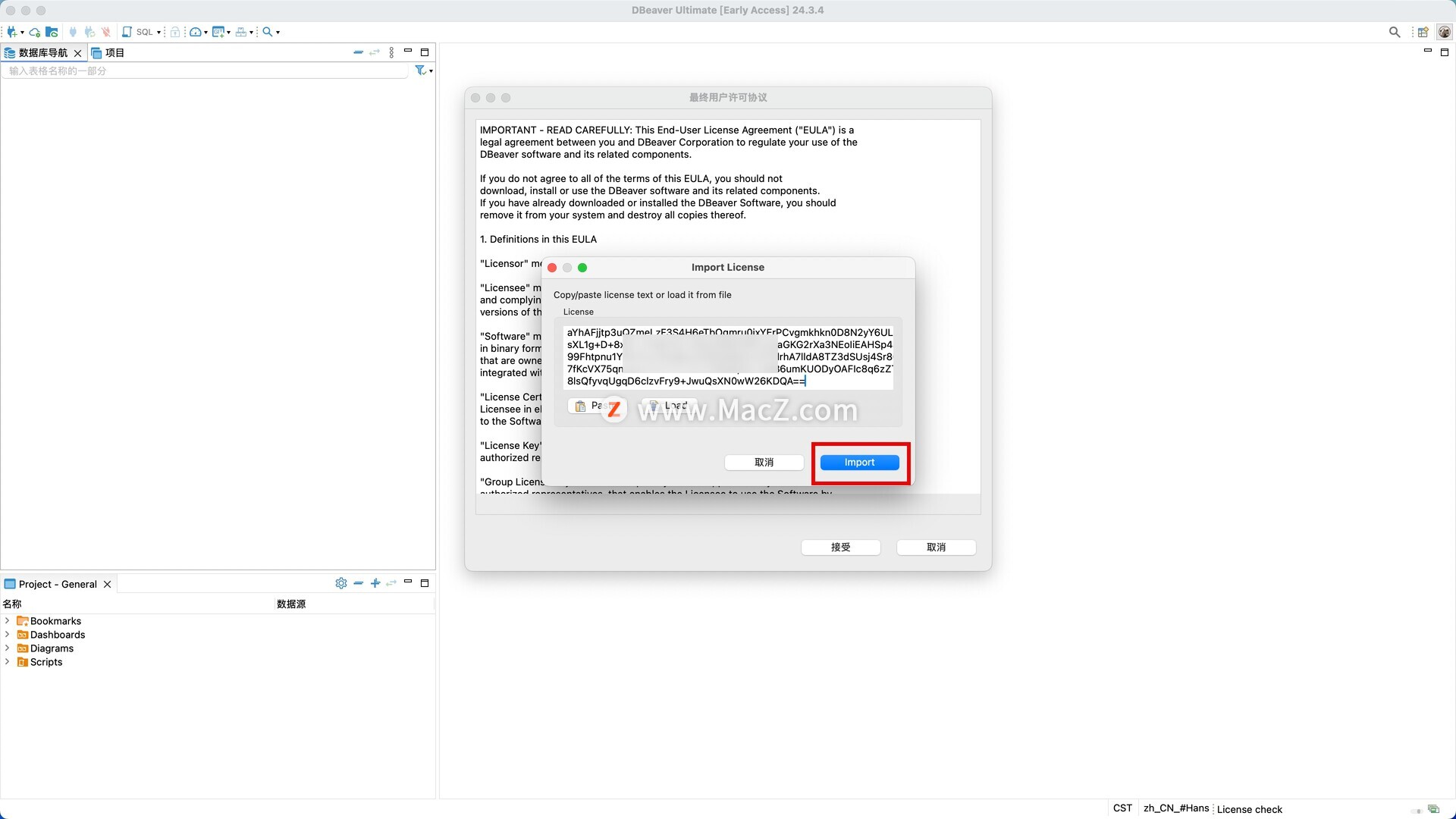The width and height of the screenshot is (1456, 819).
Task: Switch to the 数据库导航 tab
Action: coord(43,53)
